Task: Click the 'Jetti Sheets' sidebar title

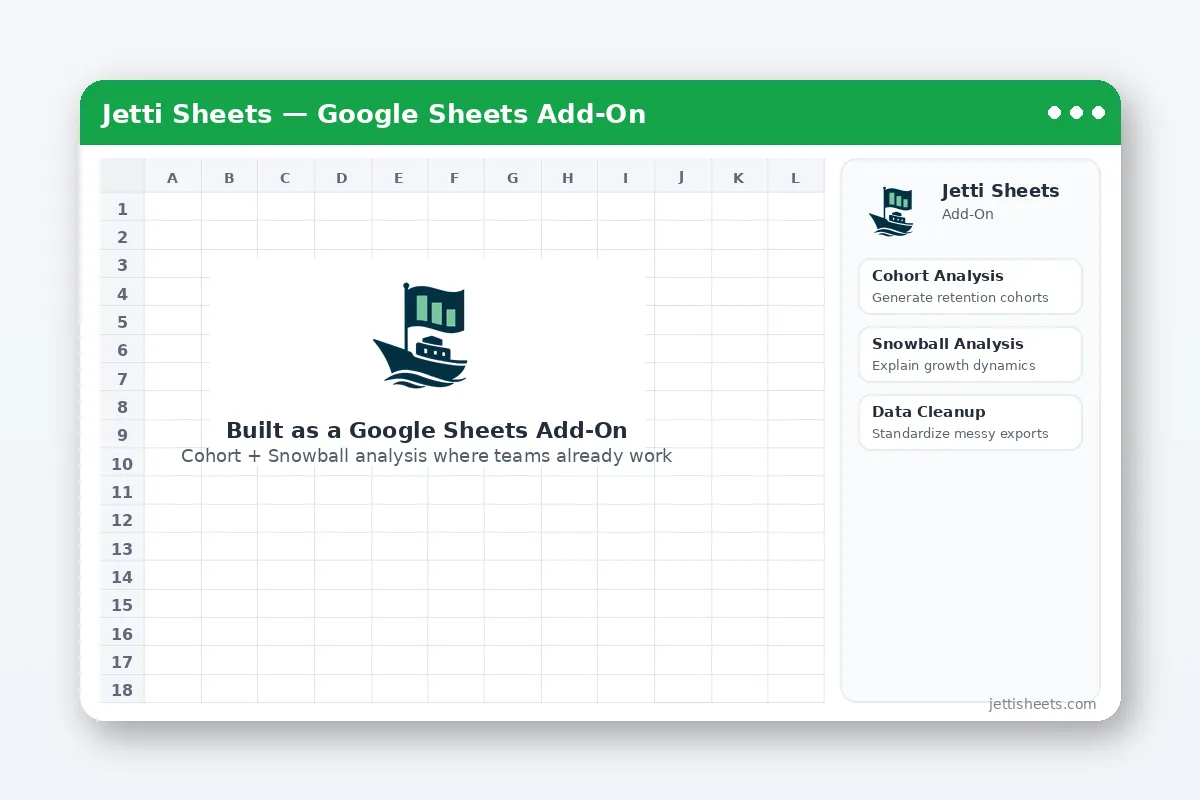Action: 1000,190
